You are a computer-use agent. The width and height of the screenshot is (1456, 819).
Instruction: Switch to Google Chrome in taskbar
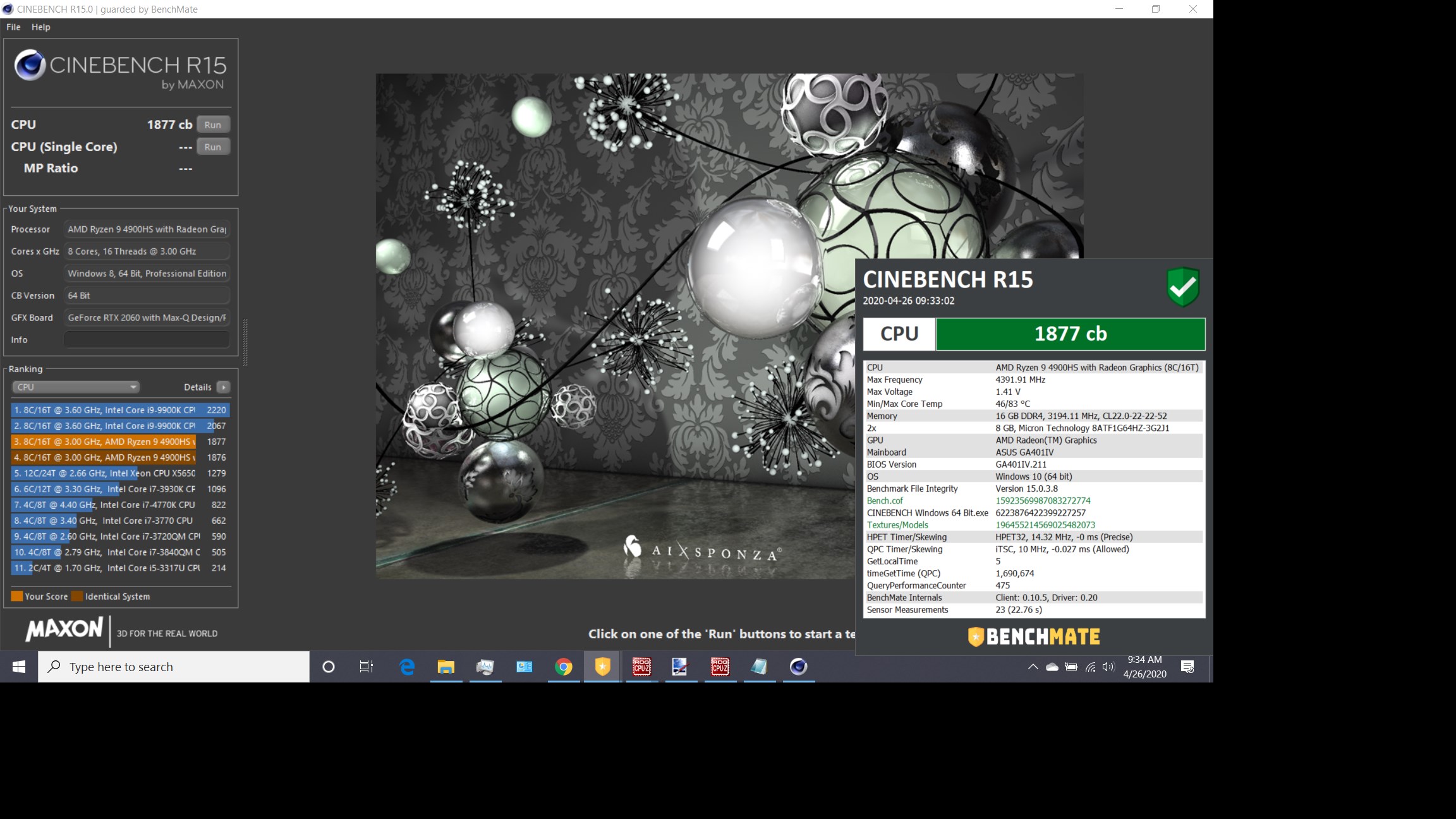pos(564,667)
